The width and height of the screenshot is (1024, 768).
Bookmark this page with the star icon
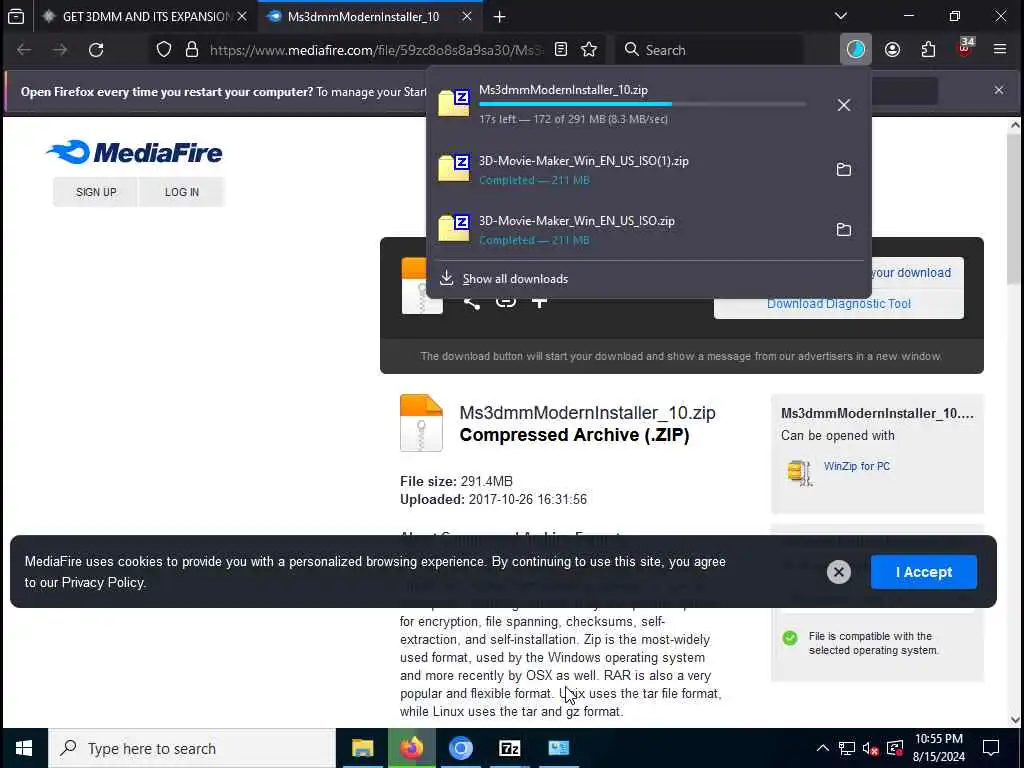(589, 50)
